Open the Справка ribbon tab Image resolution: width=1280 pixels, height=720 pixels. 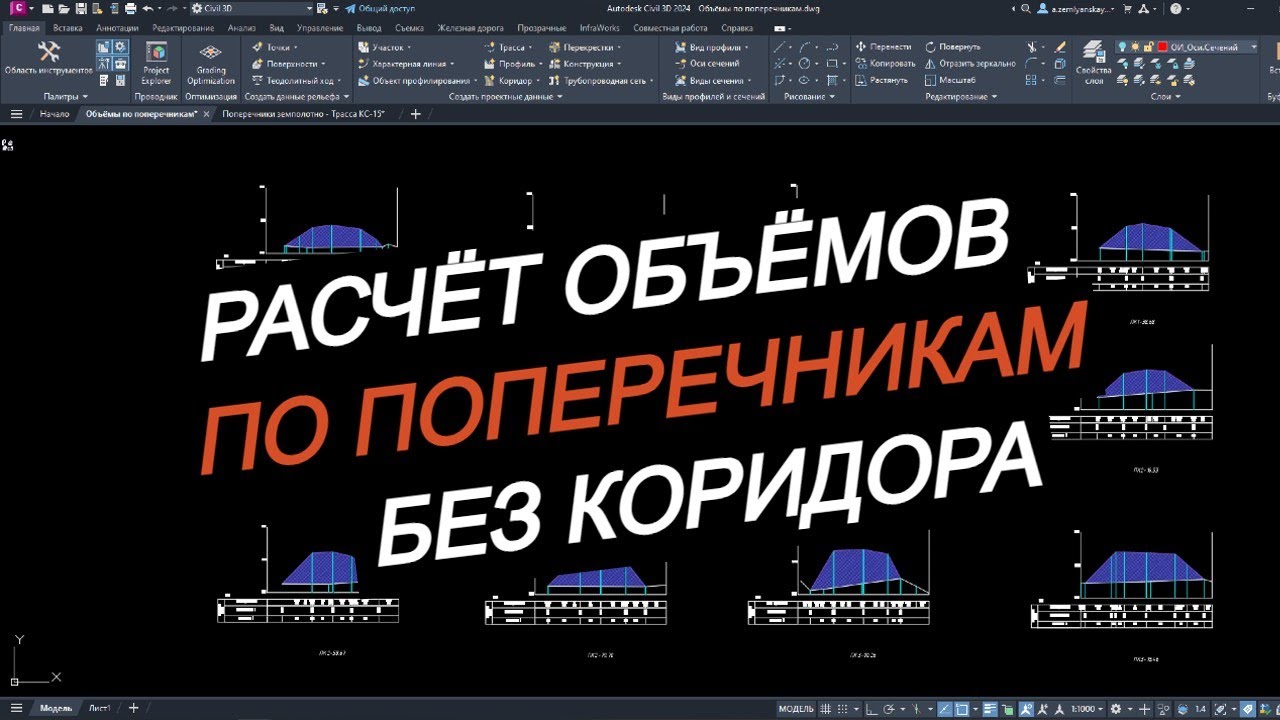[x=737, y=28]
